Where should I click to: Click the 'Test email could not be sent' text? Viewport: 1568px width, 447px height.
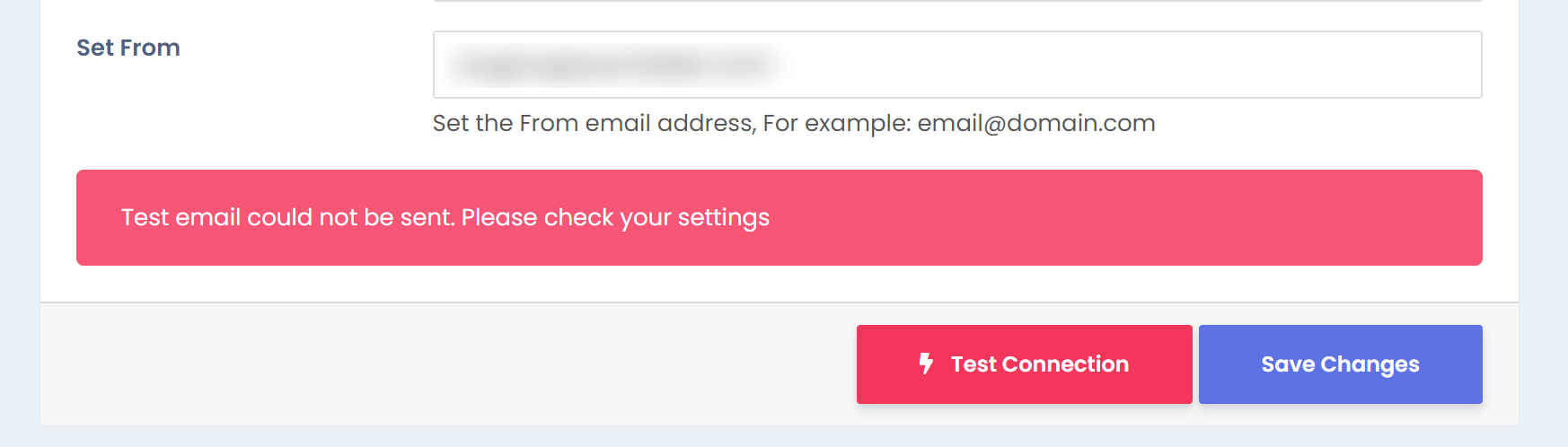pos(289,217)
